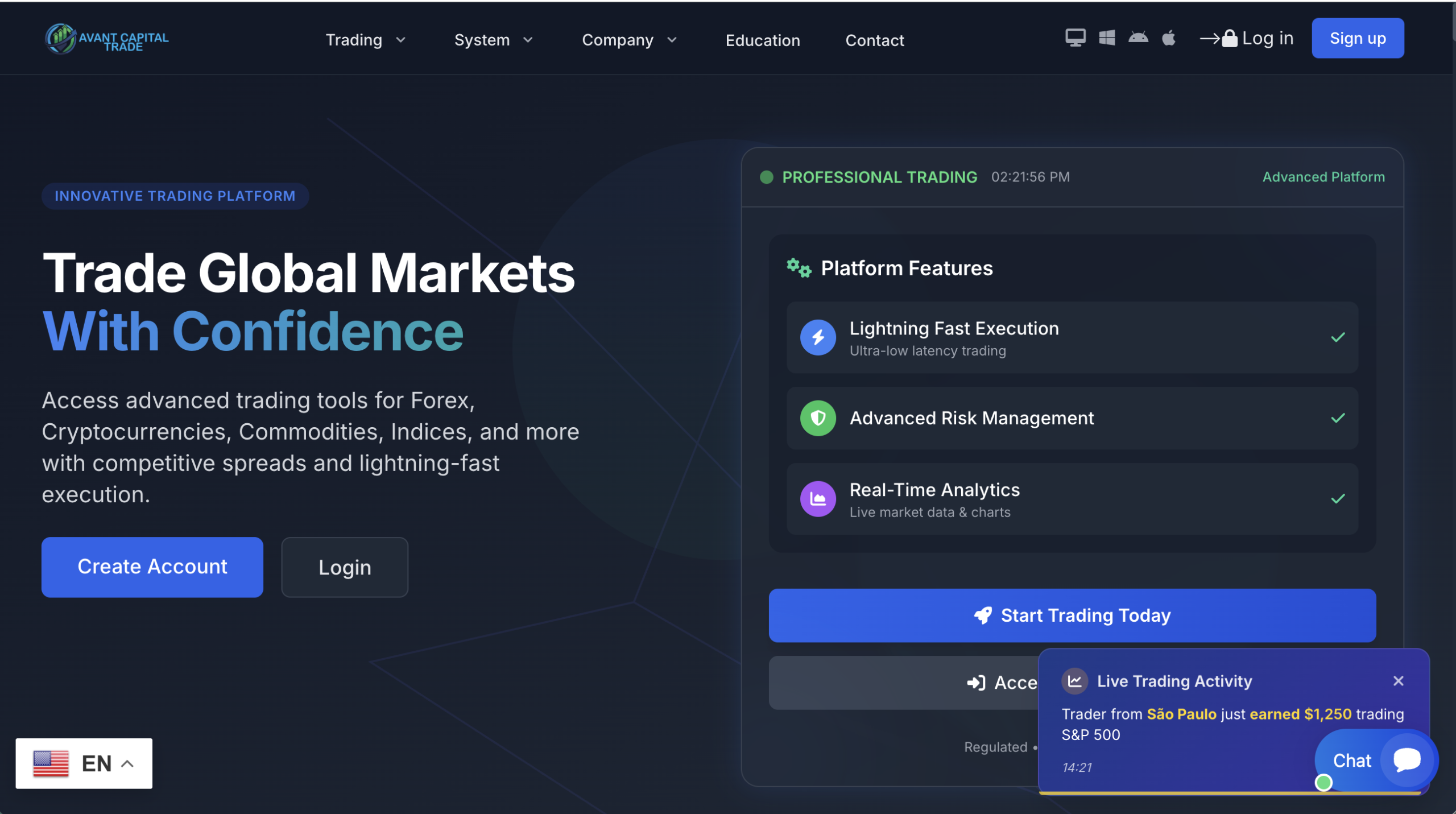Screen dimensions: 1456x814
Task: Click the Advanced Risk Management checkmark
Action: pos(1338,418)
